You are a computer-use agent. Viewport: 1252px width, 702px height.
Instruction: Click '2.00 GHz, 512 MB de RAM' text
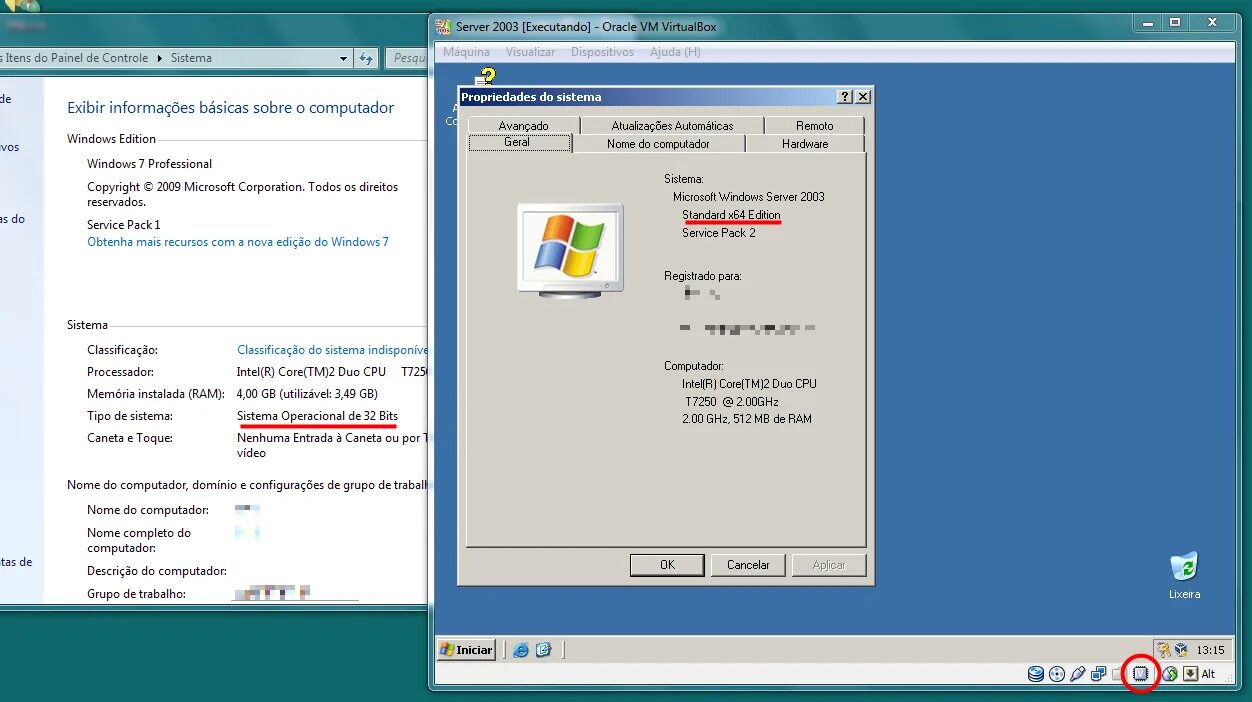tap(747, 419)
